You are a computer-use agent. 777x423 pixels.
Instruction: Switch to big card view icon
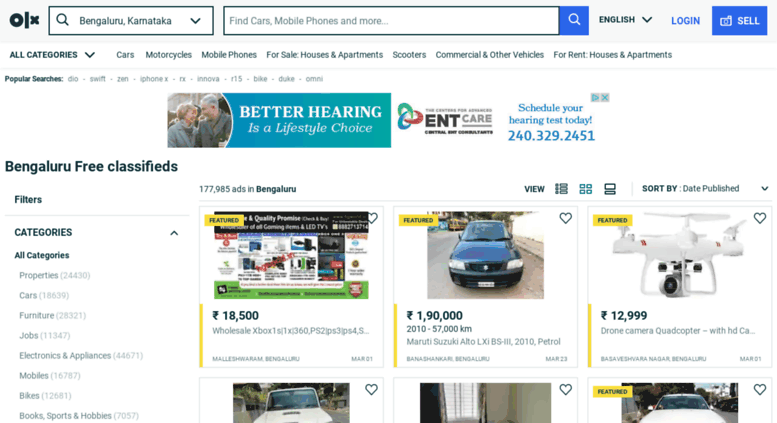tap(610, 189)
